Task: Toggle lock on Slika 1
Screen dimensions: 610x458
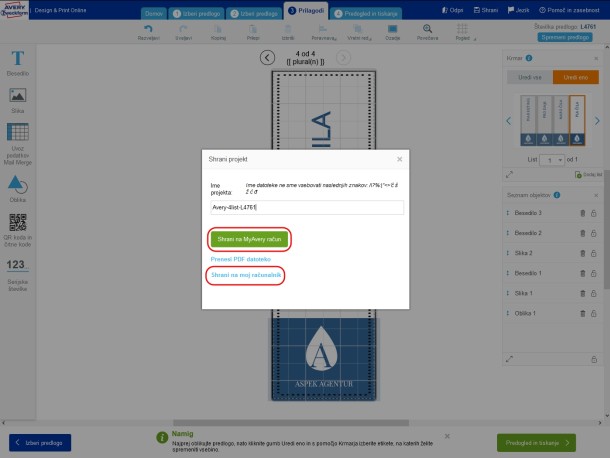Action: click(x=594, y=293)
